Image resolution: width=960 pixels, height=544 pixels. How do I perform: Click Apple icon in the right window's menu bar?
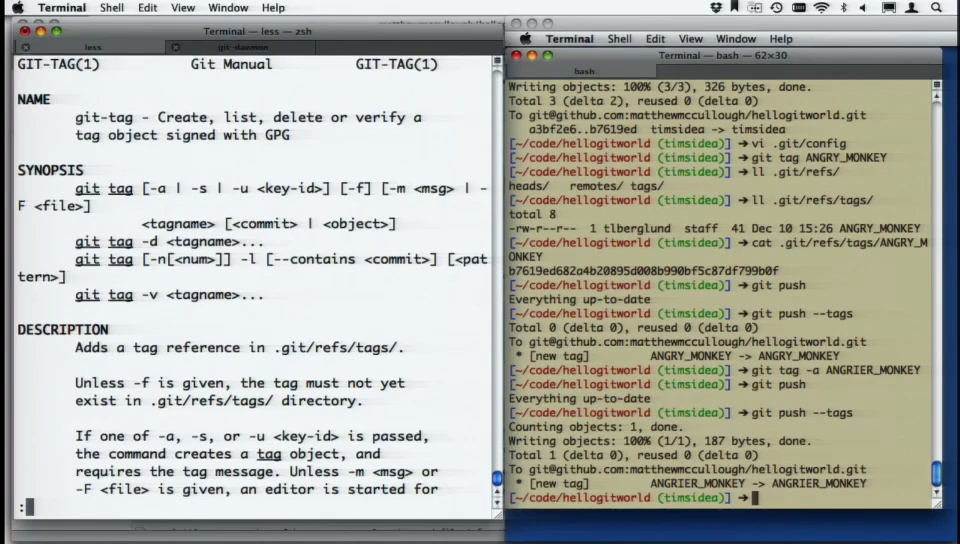pos(525,39)
